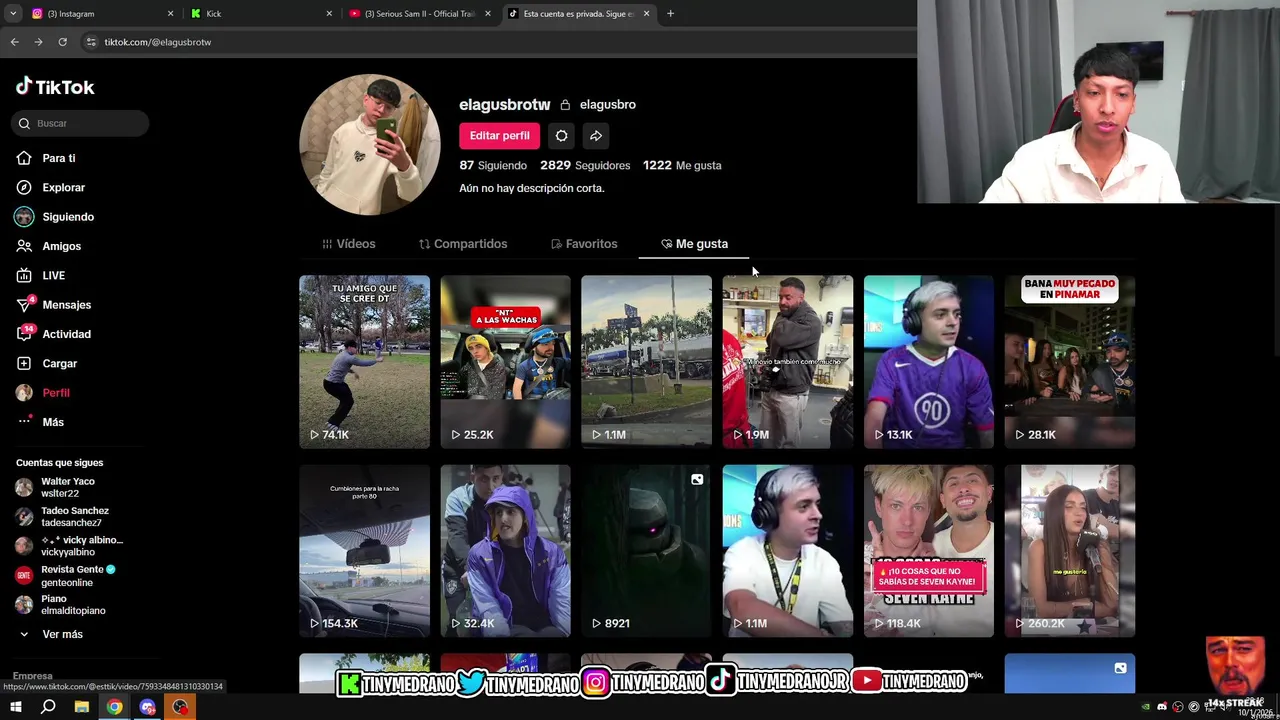This screenshot has height=720, width=1280.
Task: Open the video with 260.2K views
Action: 1070,550
